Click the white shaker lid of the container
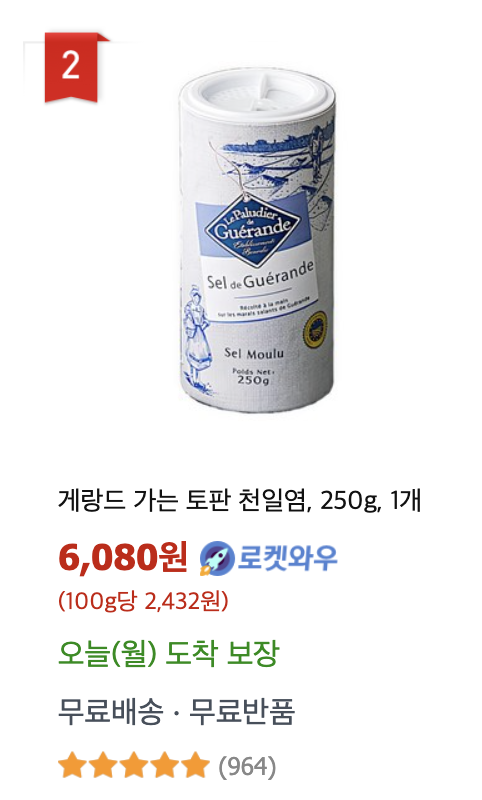 [x=258, y=94]
